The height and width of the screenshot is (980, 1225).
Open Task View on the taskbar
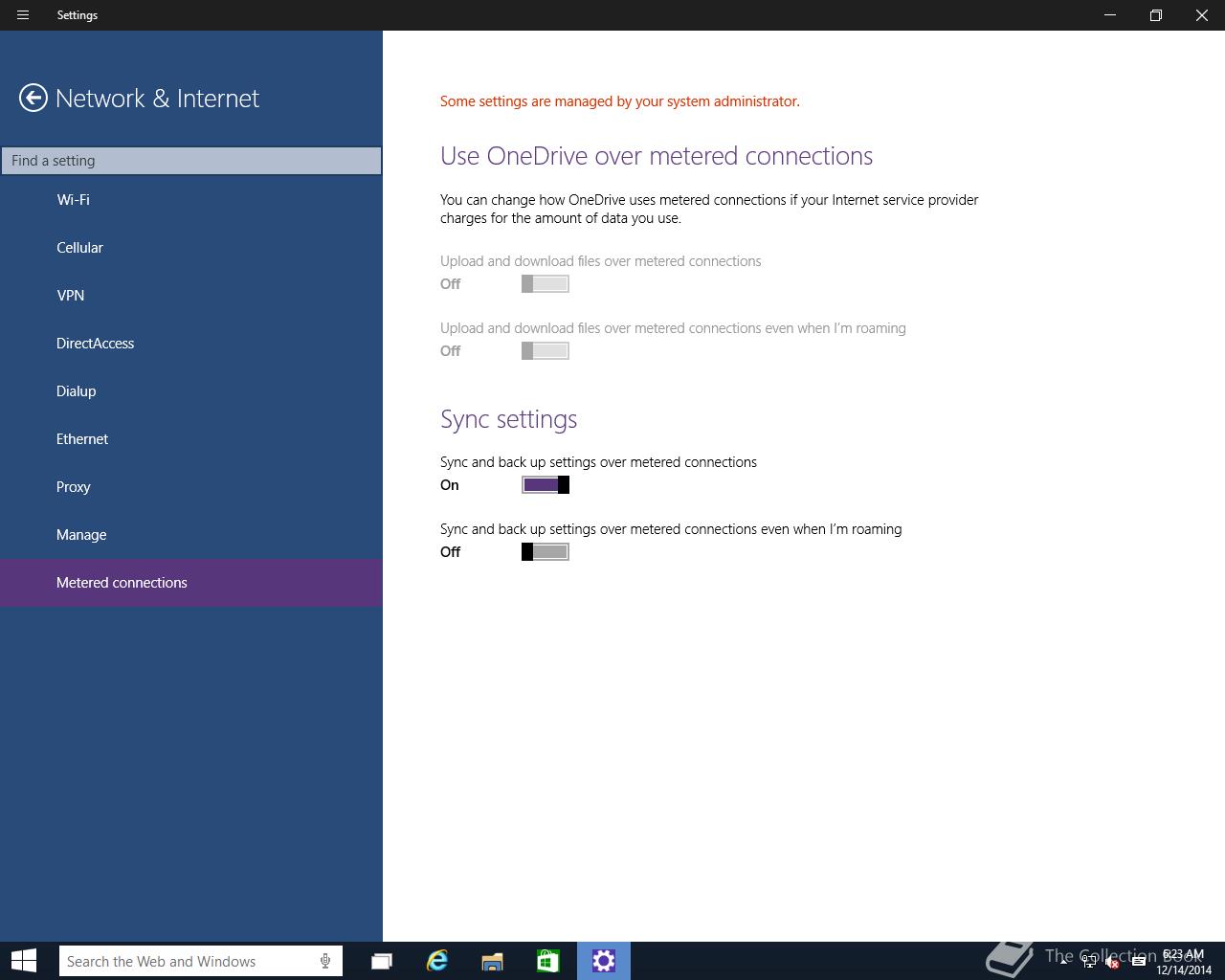pyautogui.click(x=382, y=961)
